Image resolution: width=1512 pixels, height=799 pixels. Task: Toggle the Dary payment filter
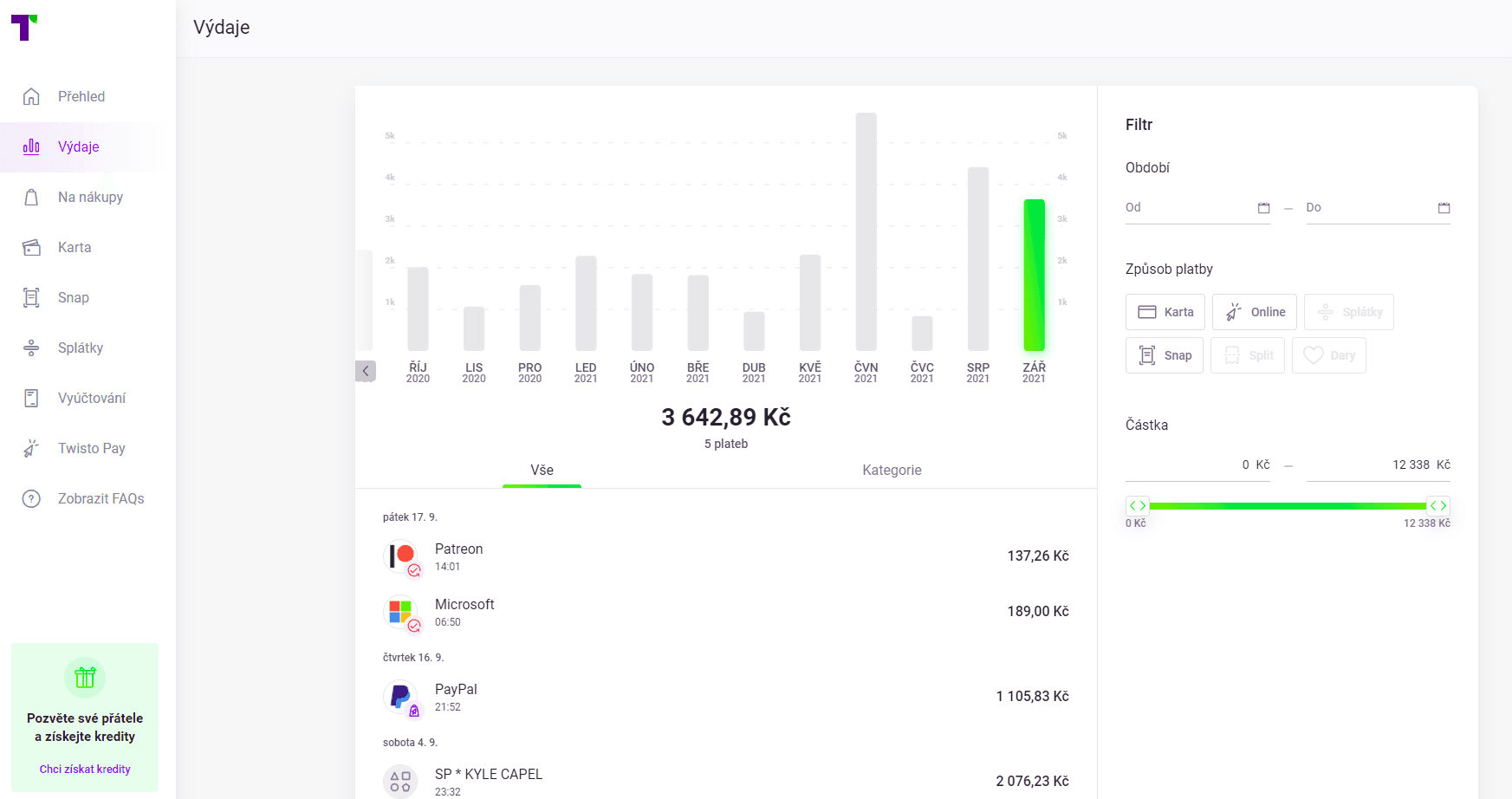pyautogui.click(x=1329, y=355)
